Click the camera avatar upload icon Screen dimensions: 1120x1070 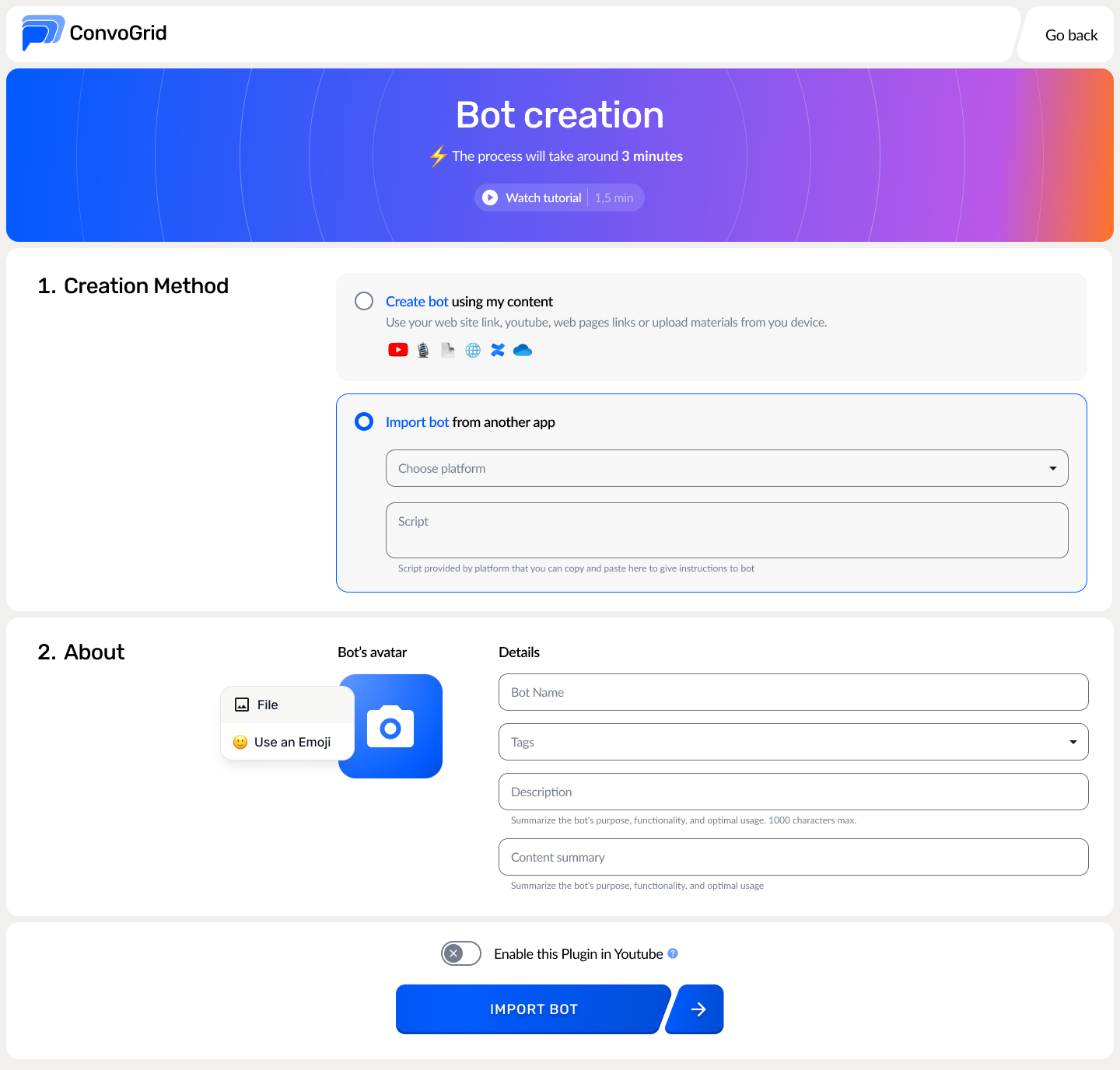coord(390,726)
